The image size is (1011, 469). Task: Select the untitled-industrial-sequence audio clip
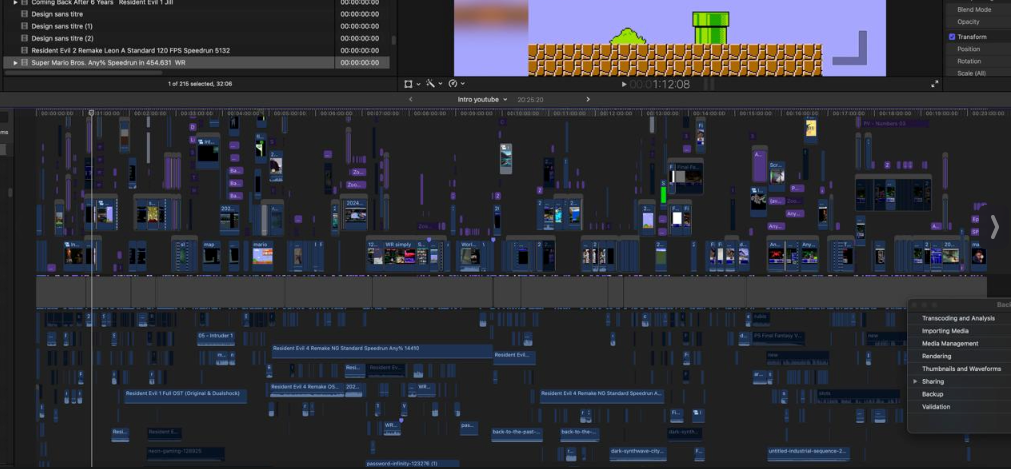pos(809,453)
